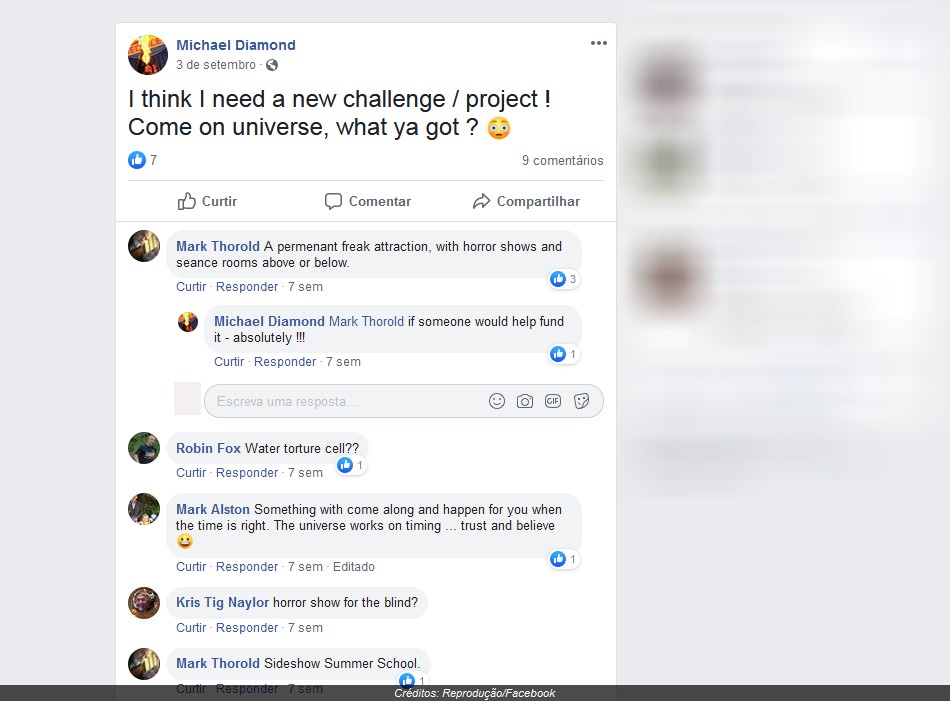Open the post options three-dots menu

(599, 43)
